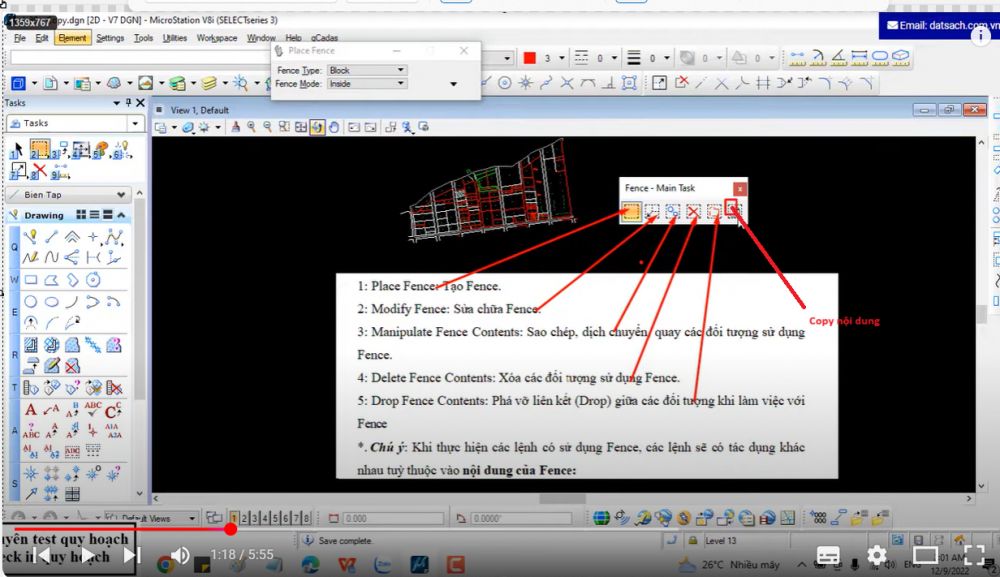Image resolution: width=1000 pixels, height=577 pixels.
Task: Open the Element menu
Action: tap(72, 38)
